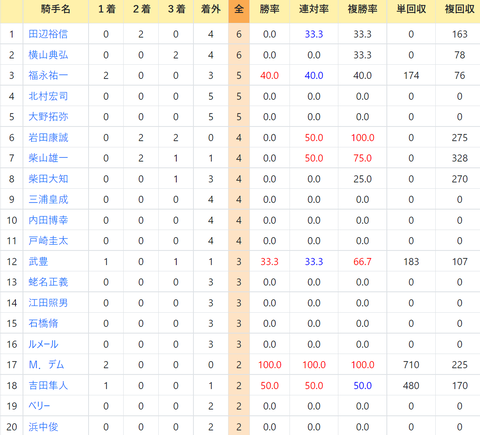The image size is (480, 435).
Task: Select jockey 吉田隼人
Action: [x=48, y=385]
